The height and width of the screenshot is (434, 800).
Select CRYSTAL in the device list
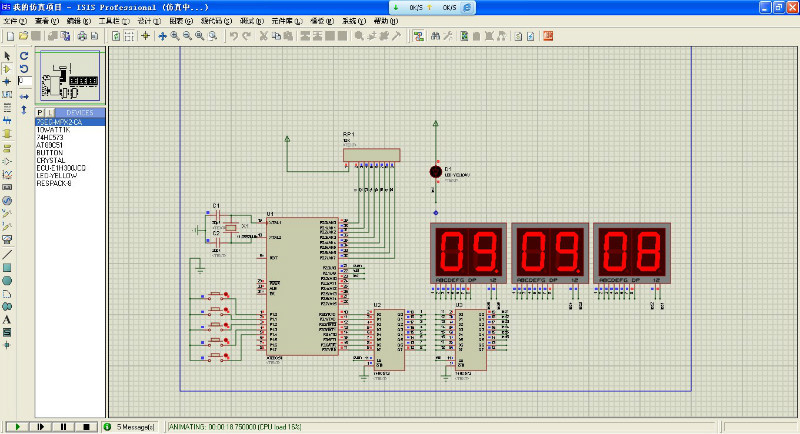[x=50, y=160]
